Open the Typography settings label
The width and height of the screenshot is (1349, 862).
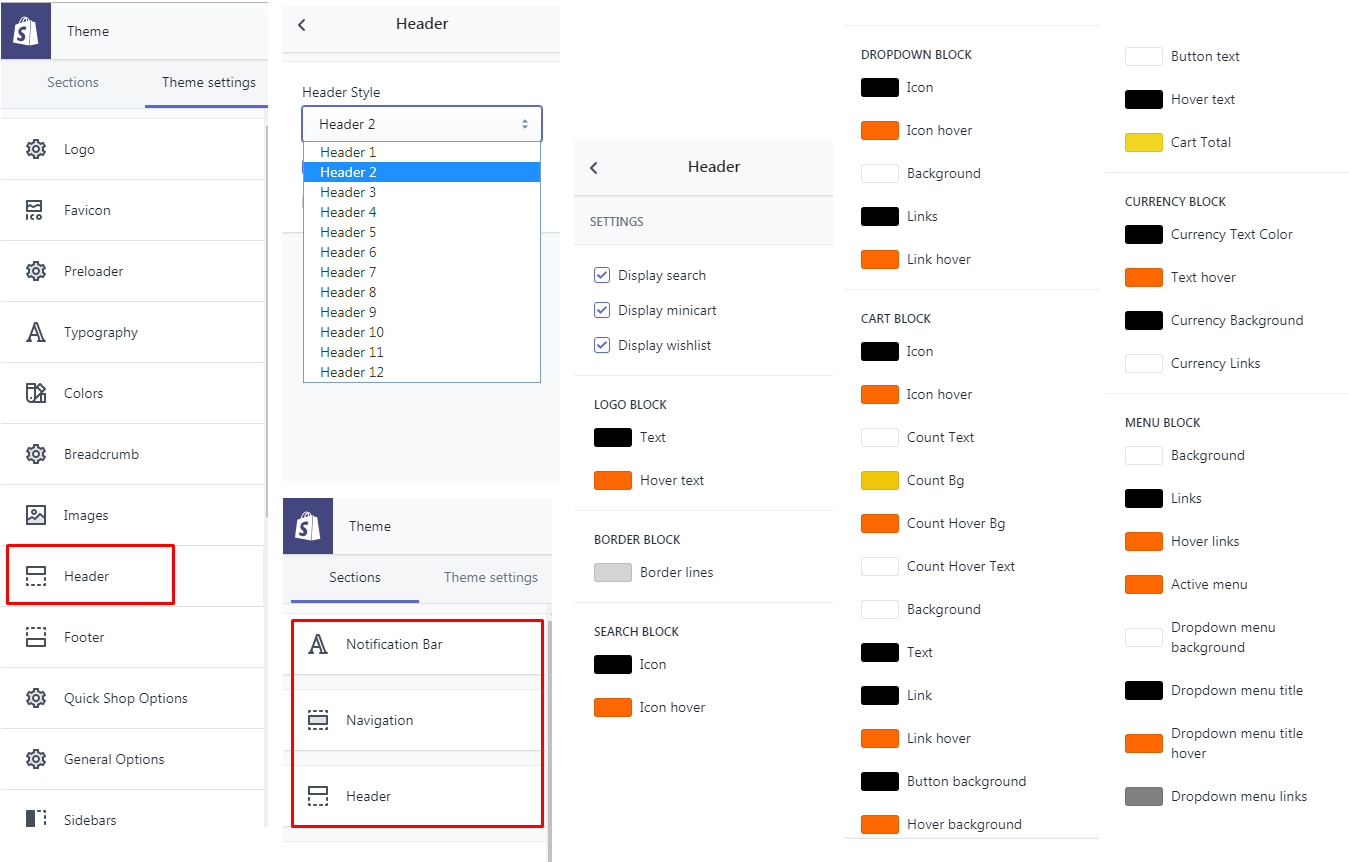[x=101, y=332]
